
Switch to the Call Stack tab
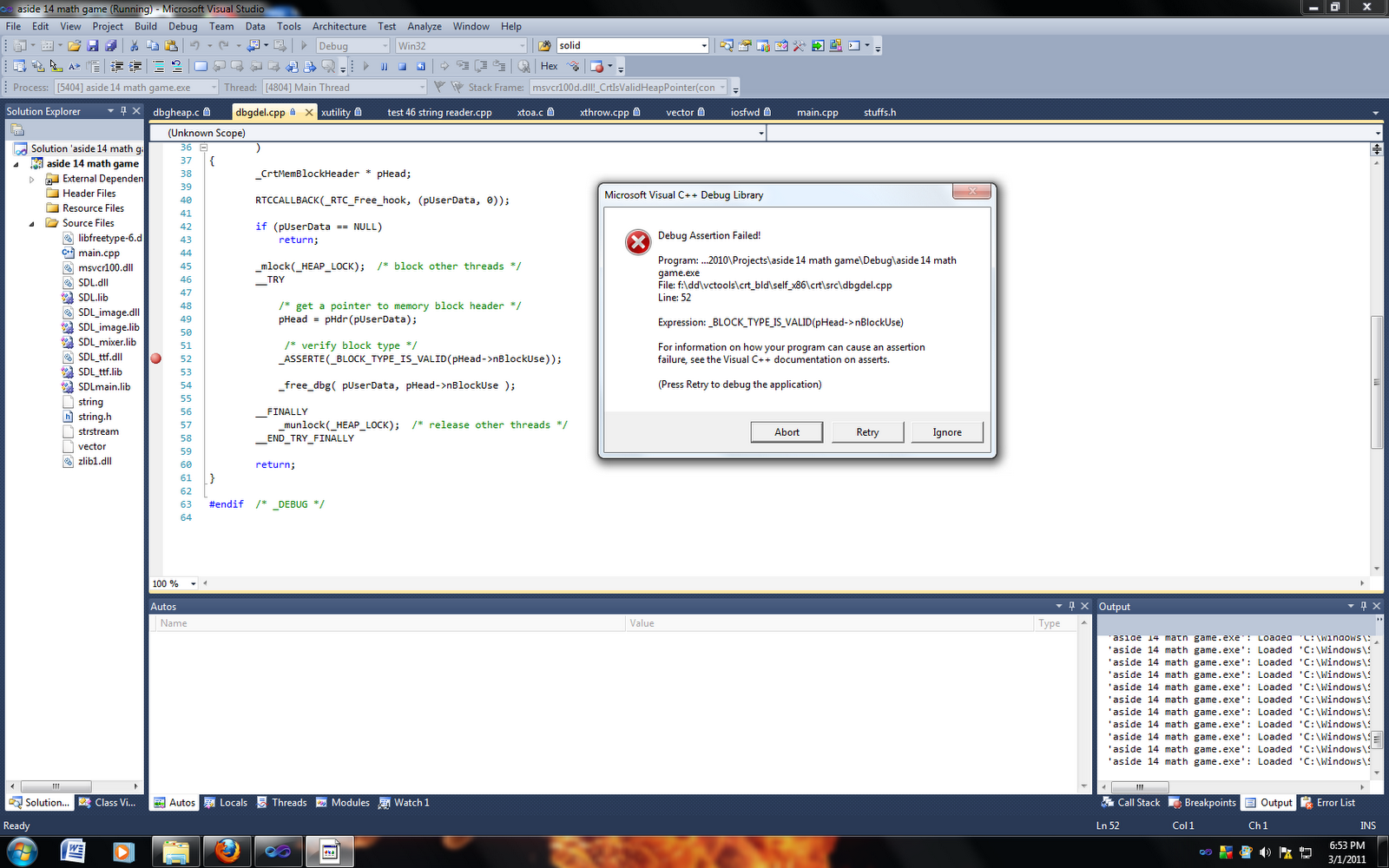[1131, 803]
